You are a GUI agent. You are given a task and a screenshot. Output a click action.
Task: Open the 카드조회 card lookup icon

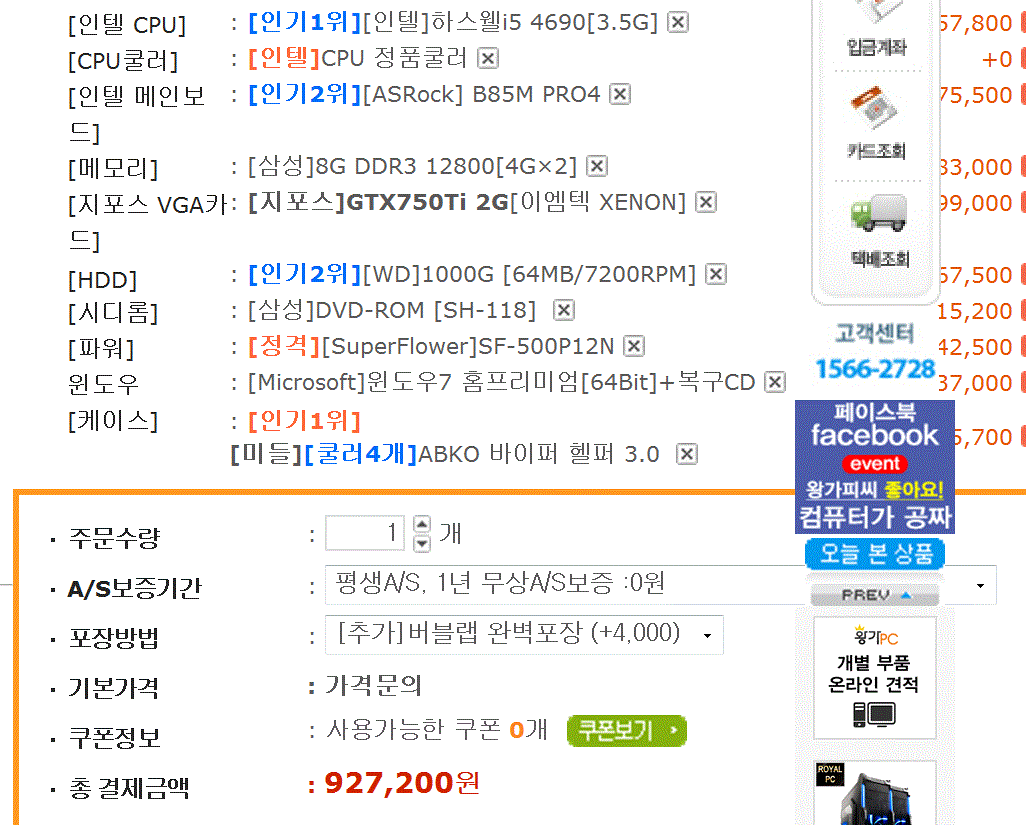pyautogui.click(x=876, y=123)
